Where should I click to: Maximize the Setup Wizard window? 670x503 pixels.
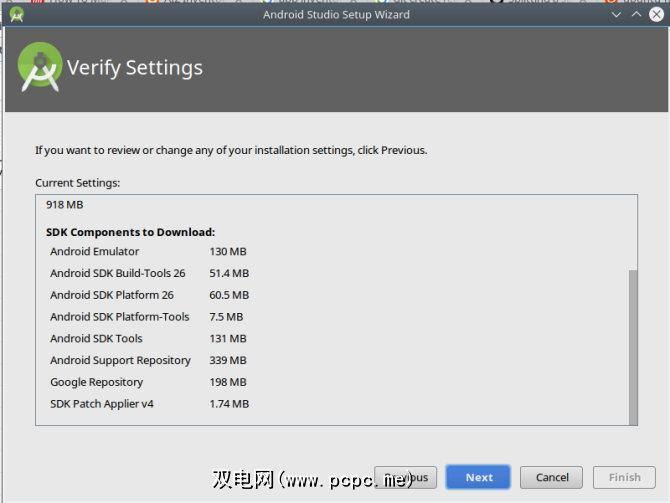click(635, 15)
